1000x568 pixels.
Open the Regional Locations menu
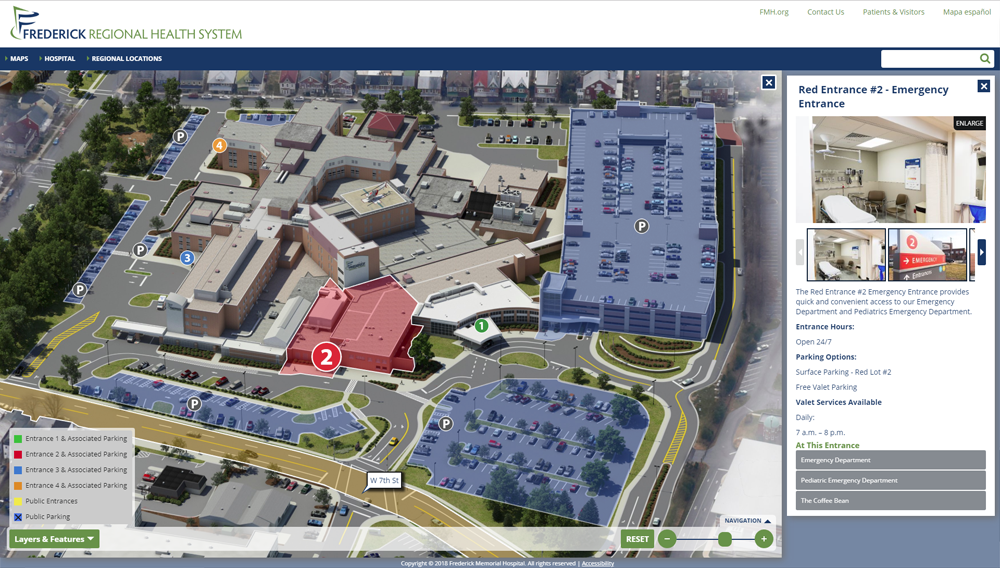[x=126, y=59]
